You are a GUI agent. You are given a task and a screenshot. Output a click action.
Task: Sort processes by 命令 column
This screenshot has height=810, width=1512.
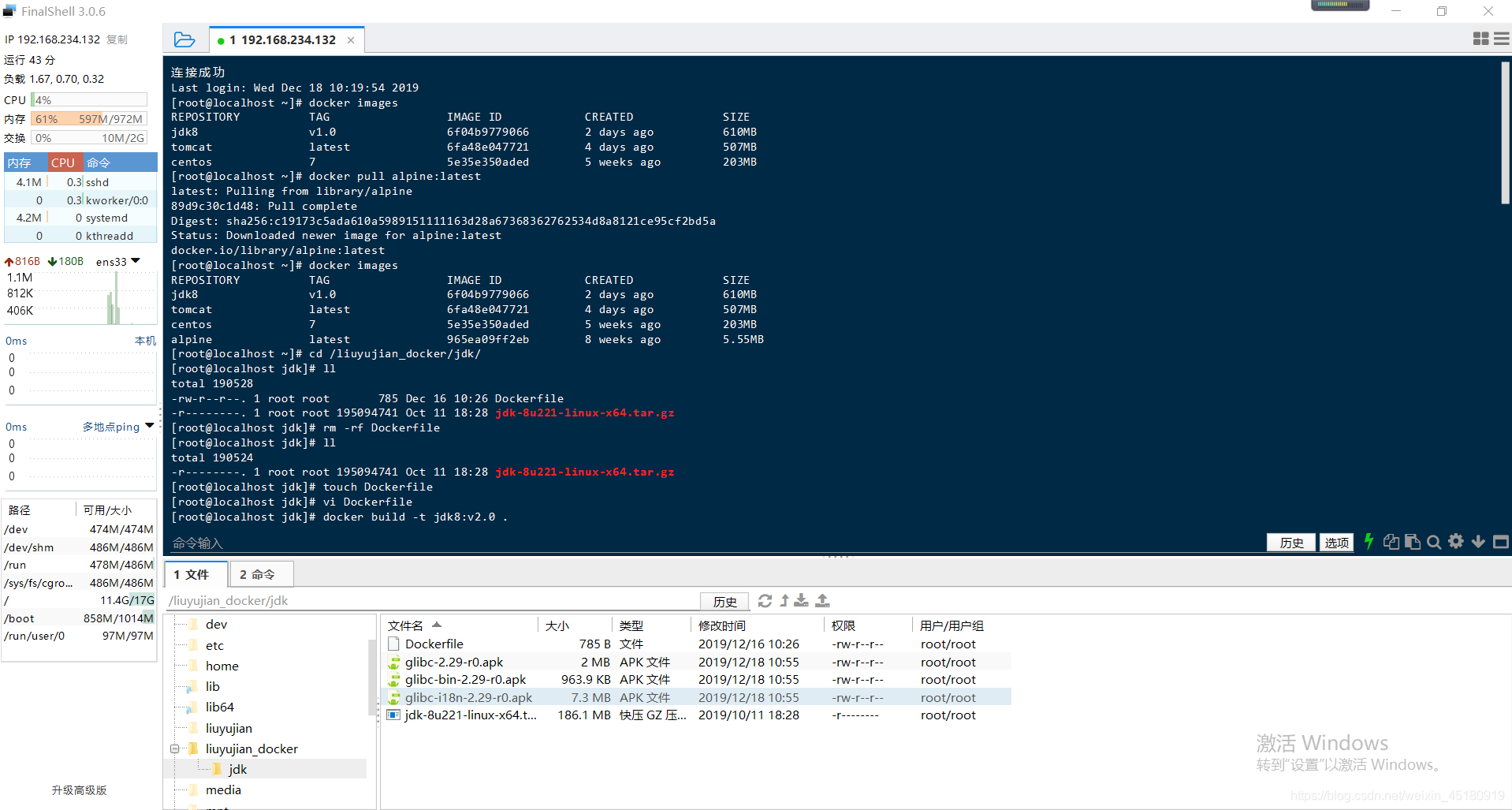click(x=119, y=163)
